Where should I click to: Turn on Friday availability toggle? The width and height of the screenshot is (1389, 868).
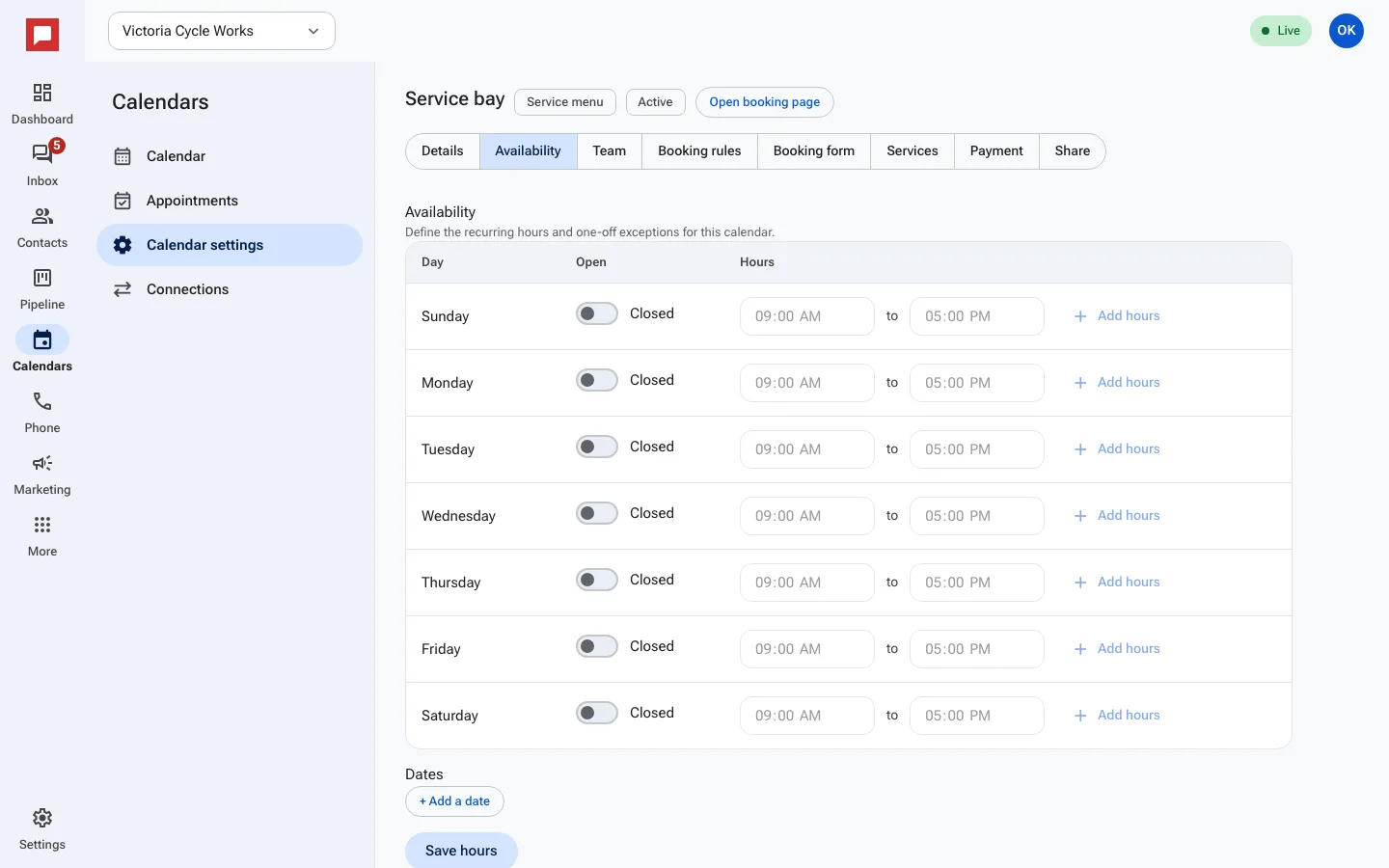coord(597,646)
